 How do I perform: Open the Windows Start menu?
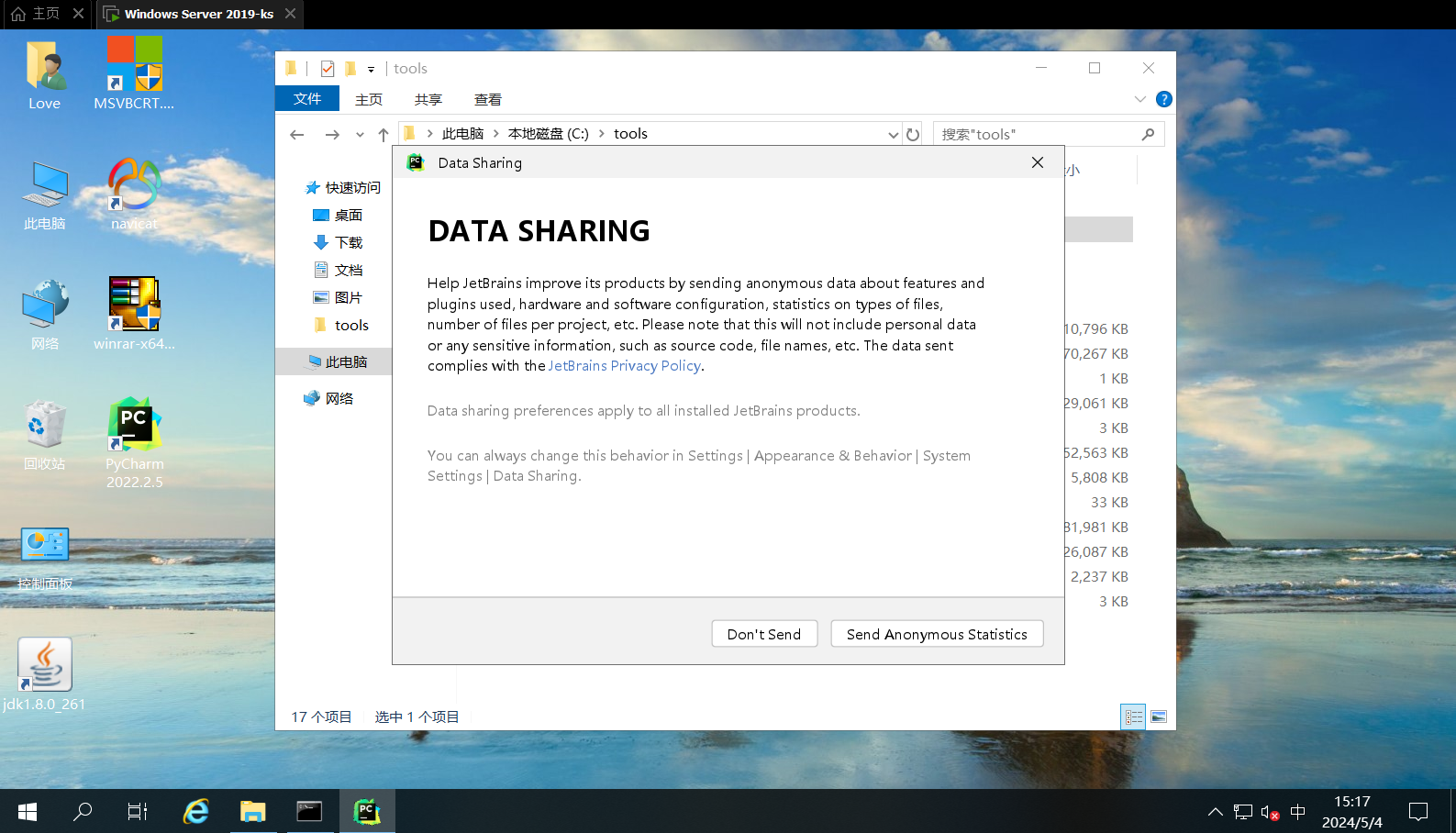click(x=28, y=811)
